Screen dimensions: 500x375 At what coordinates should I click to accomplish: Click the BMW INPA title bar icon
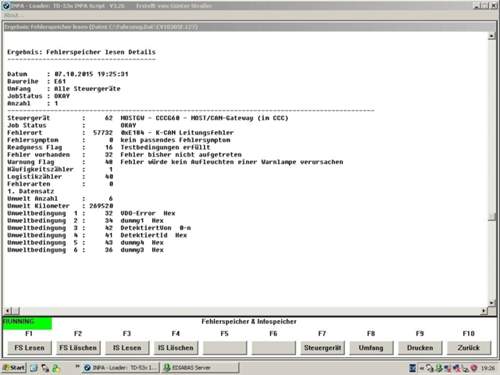click(6, 6)
